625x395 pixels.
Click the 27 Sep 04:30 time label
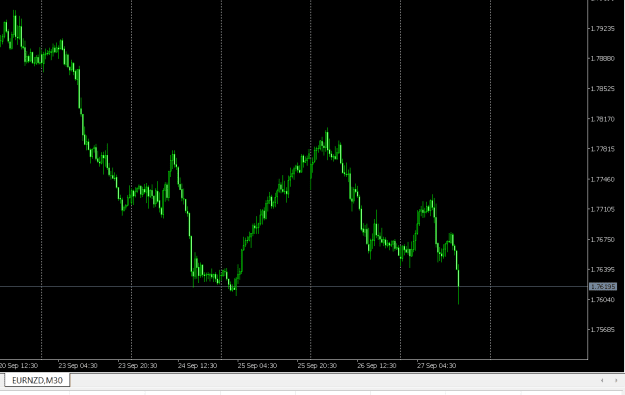coord(436,366)
